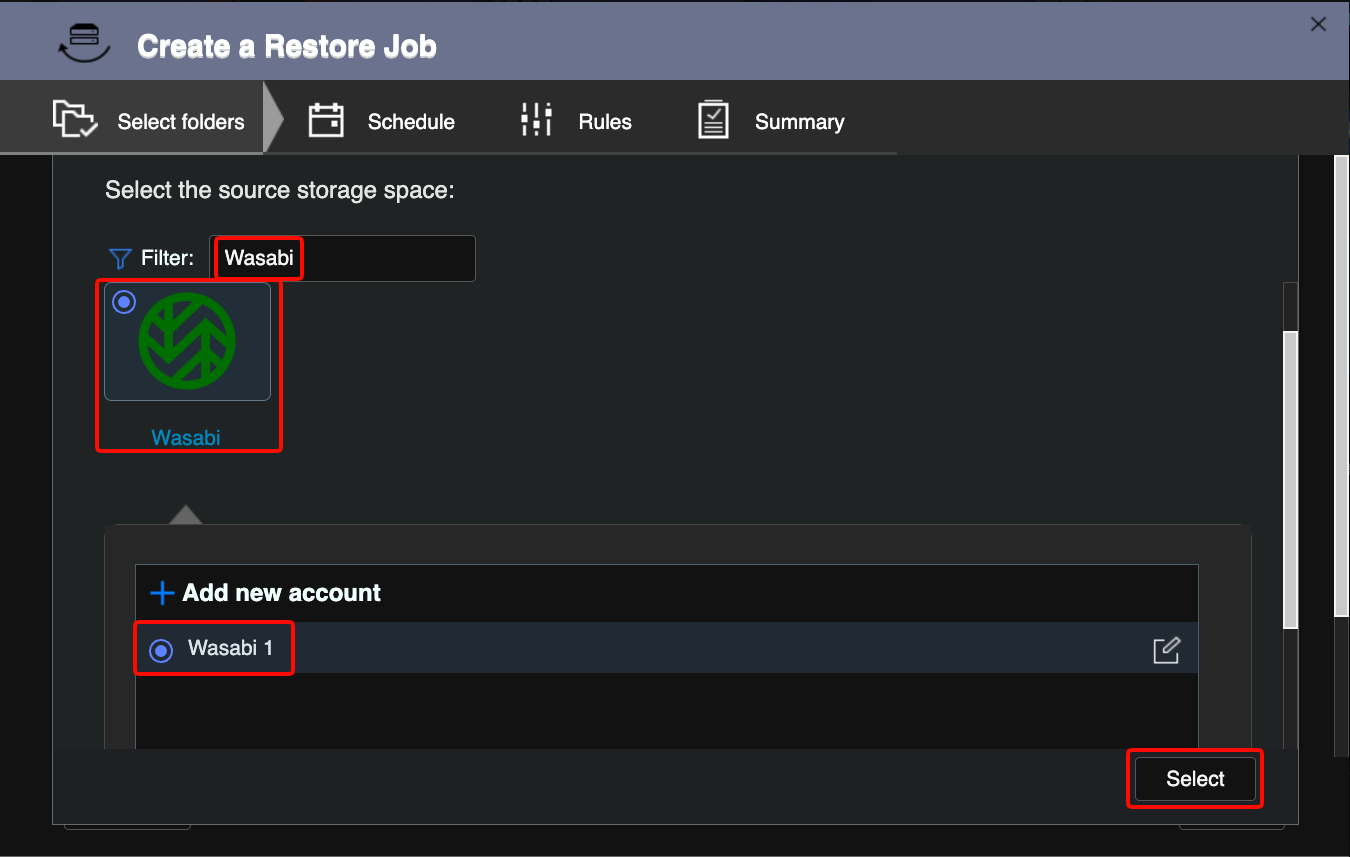Click the Select button
The width and height of the screenshot is (1350, 857).
(x=1195, y=779)
